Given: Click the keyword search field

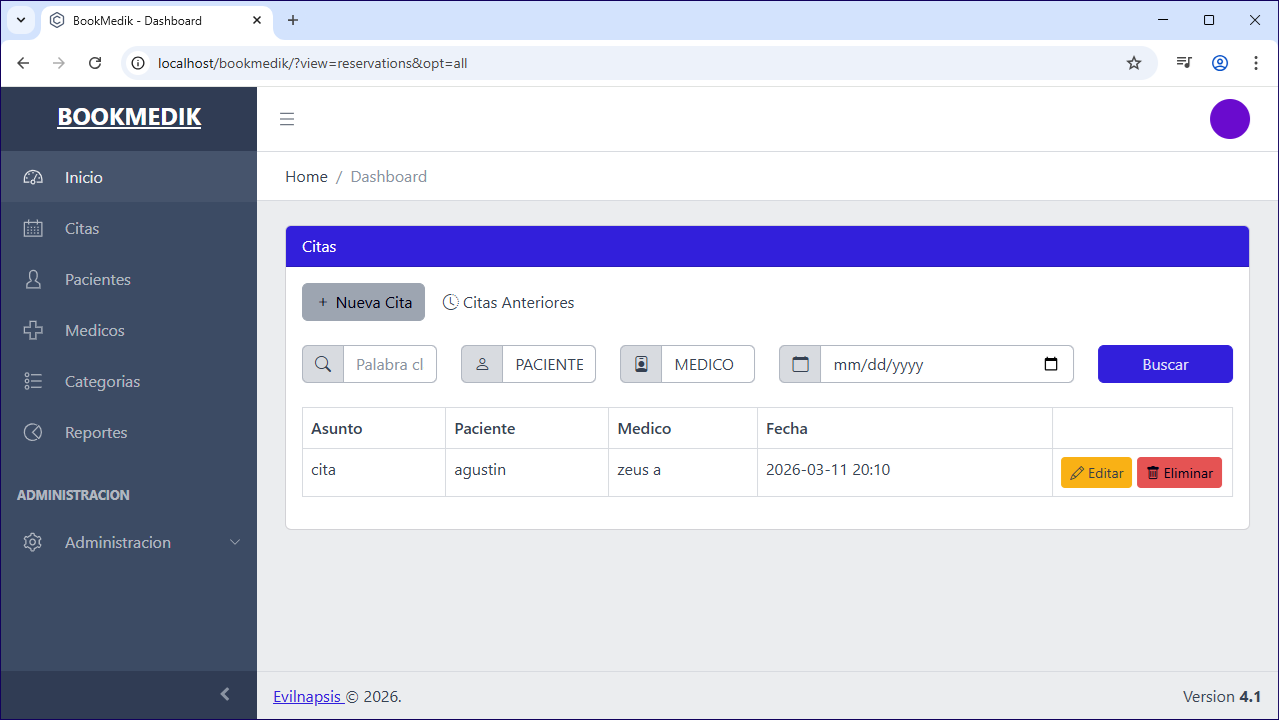Looking at the screenshot, I should click(x=390, y=364).
